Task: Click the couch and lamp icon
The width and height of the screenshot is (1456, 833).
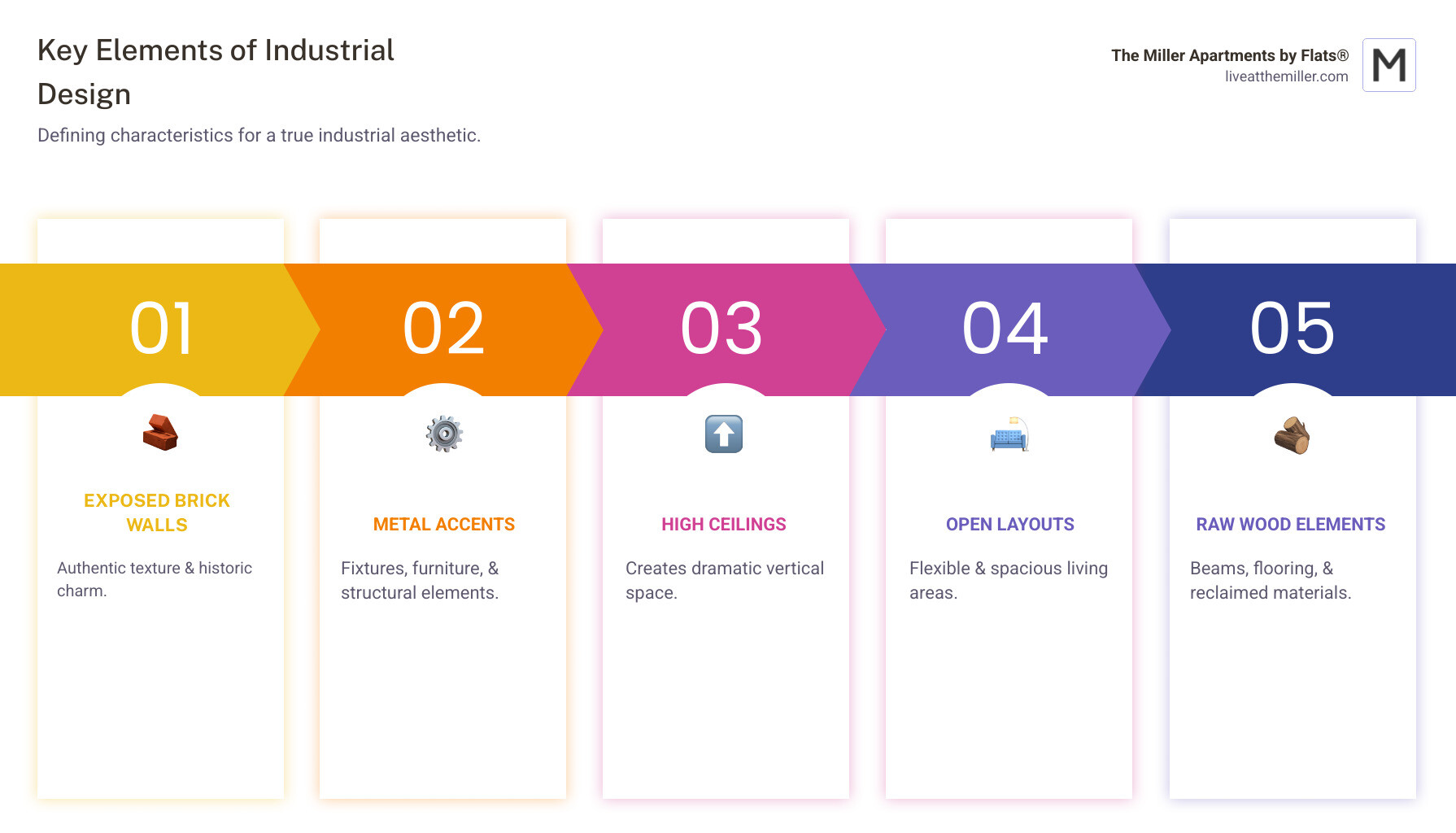Action: coord(1009,434)
